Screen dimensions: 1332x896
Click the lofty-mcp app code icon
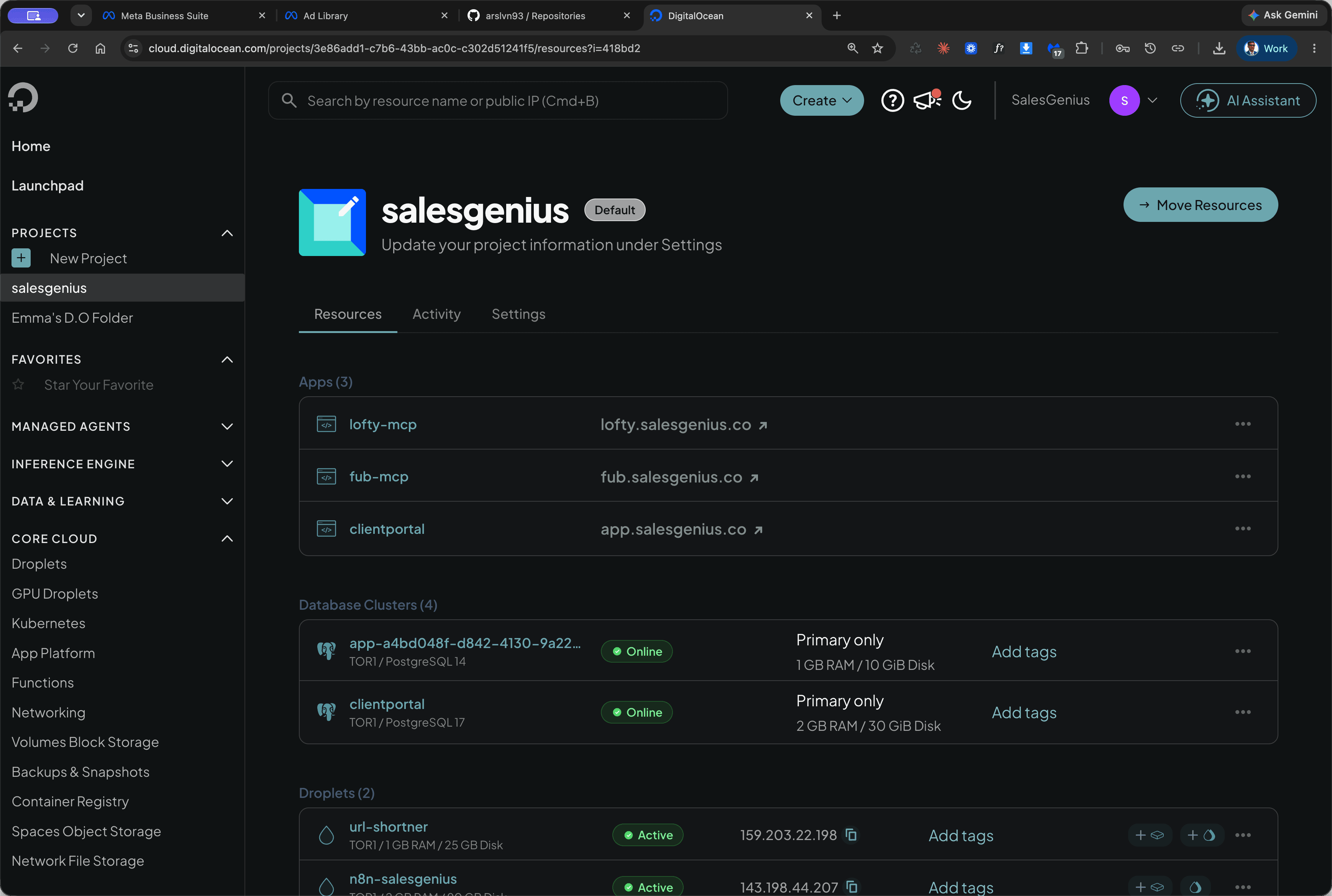(326, 424)
